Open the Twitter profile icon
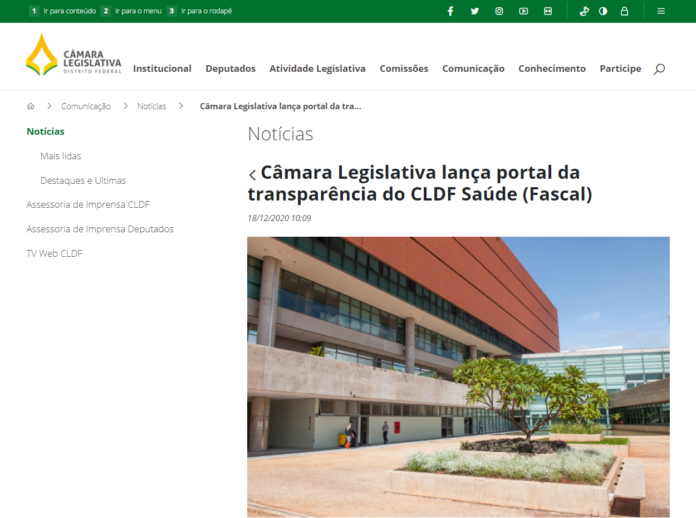The image size is (696, 518). [475, 11]
